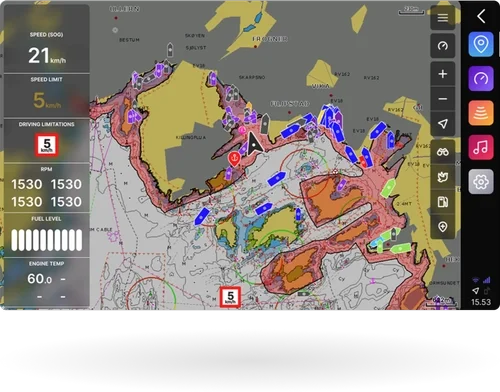Click the bird icon in map toolbar
The image size is (500, 392).
(x=443, y=177)
